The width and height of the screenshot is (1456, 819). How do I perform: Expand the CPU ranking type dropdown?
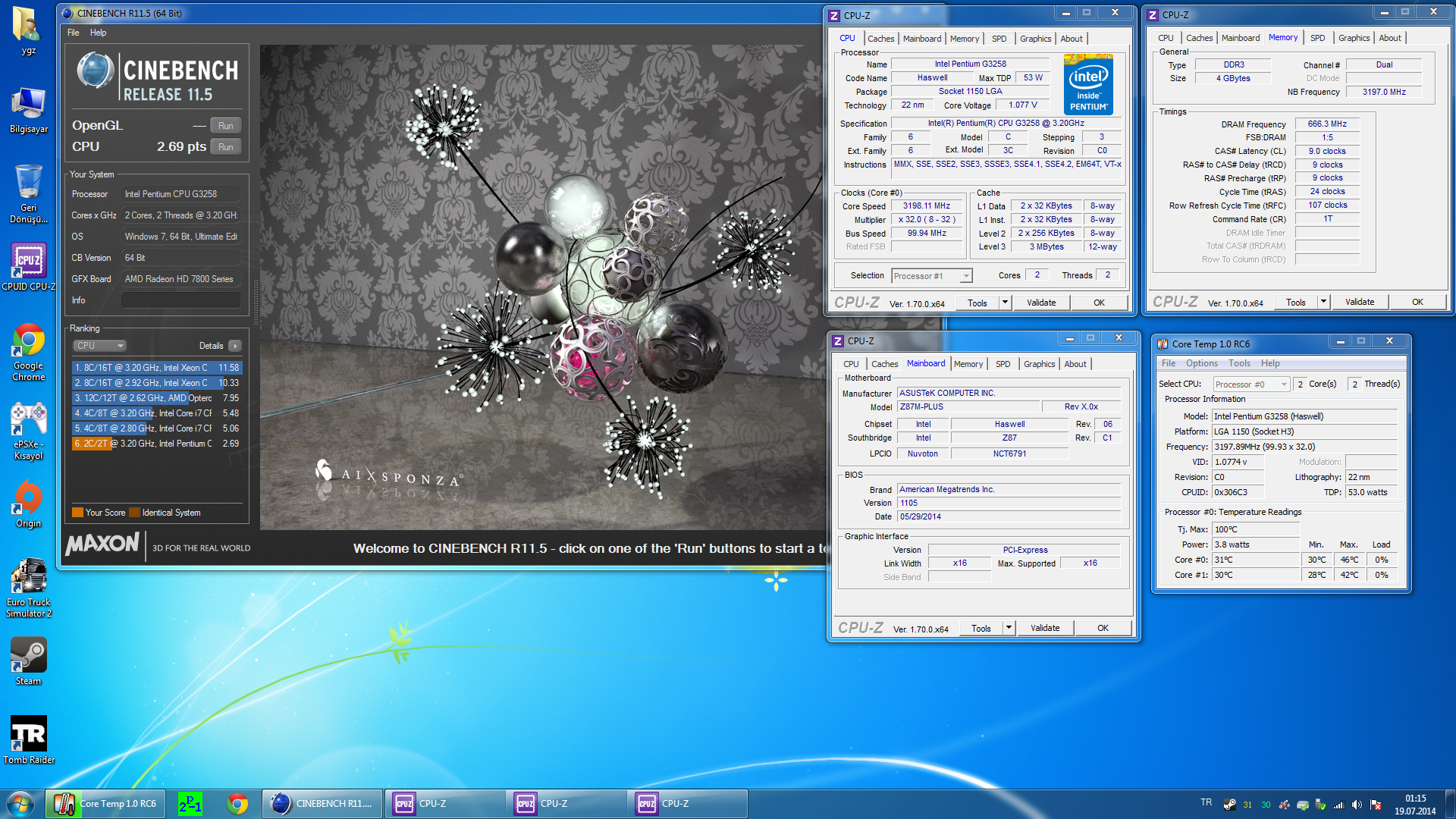pos(100,346)
